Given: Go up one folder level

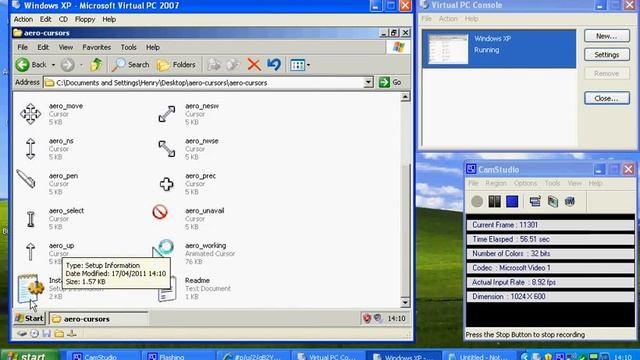Looking at the screenshot, I should click(96, 64).
